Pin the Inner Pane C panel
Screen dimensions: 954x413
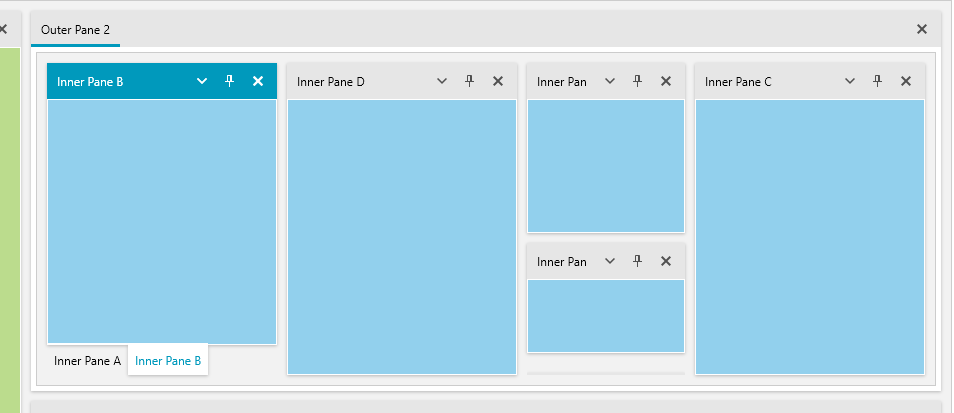pyautogui.click(x=878, y=81)
